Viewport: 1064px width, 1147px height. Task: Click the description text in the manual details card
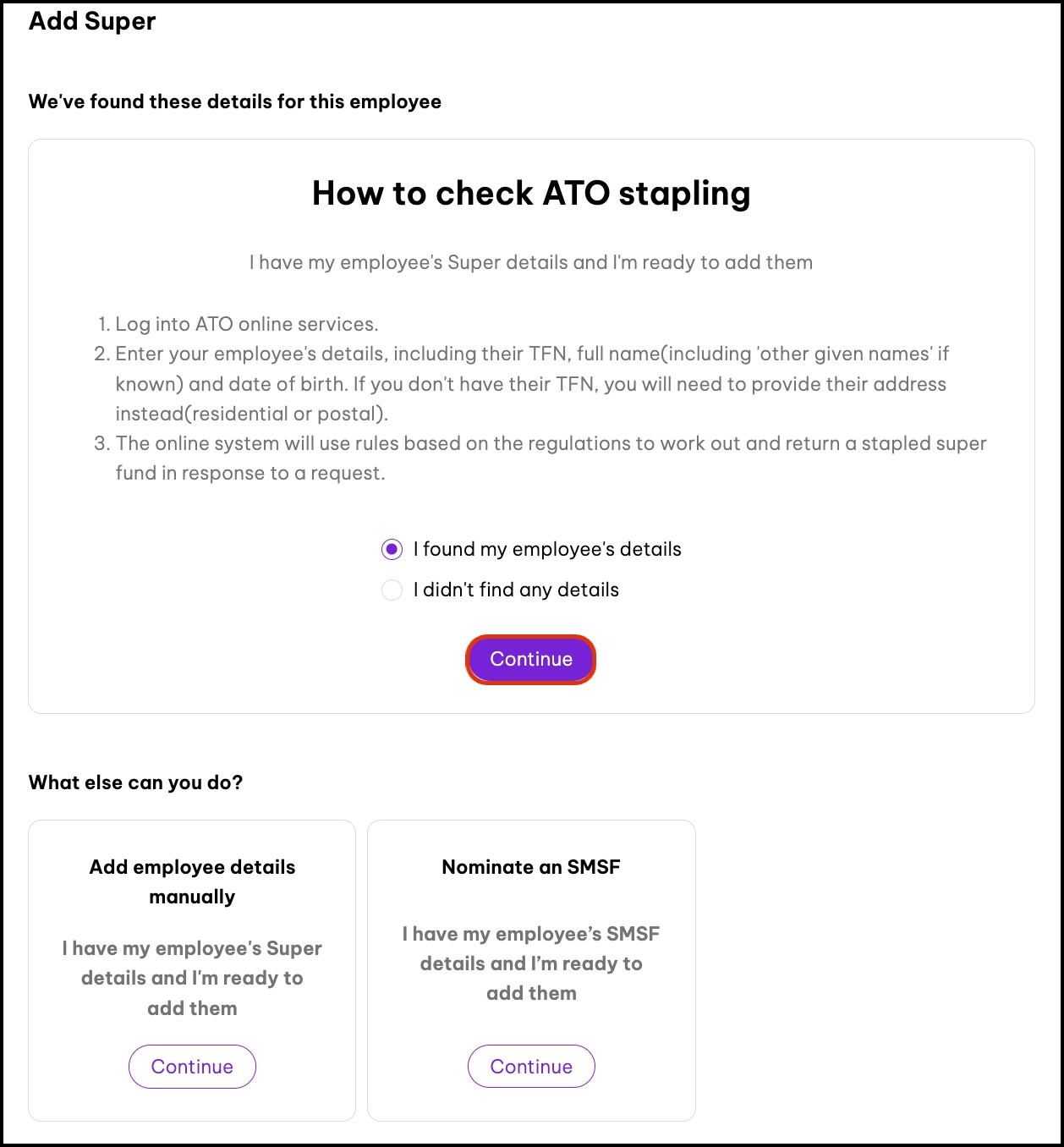pos(192,978)
